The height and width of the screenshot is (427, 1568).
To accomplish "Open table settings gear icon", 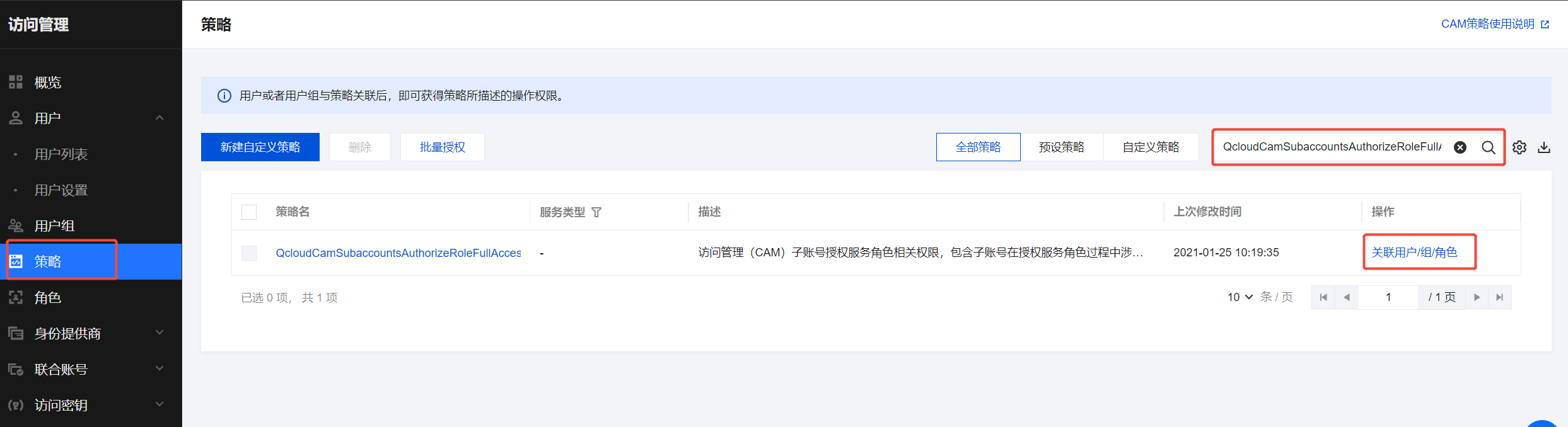I will [x=1519, y=147].
